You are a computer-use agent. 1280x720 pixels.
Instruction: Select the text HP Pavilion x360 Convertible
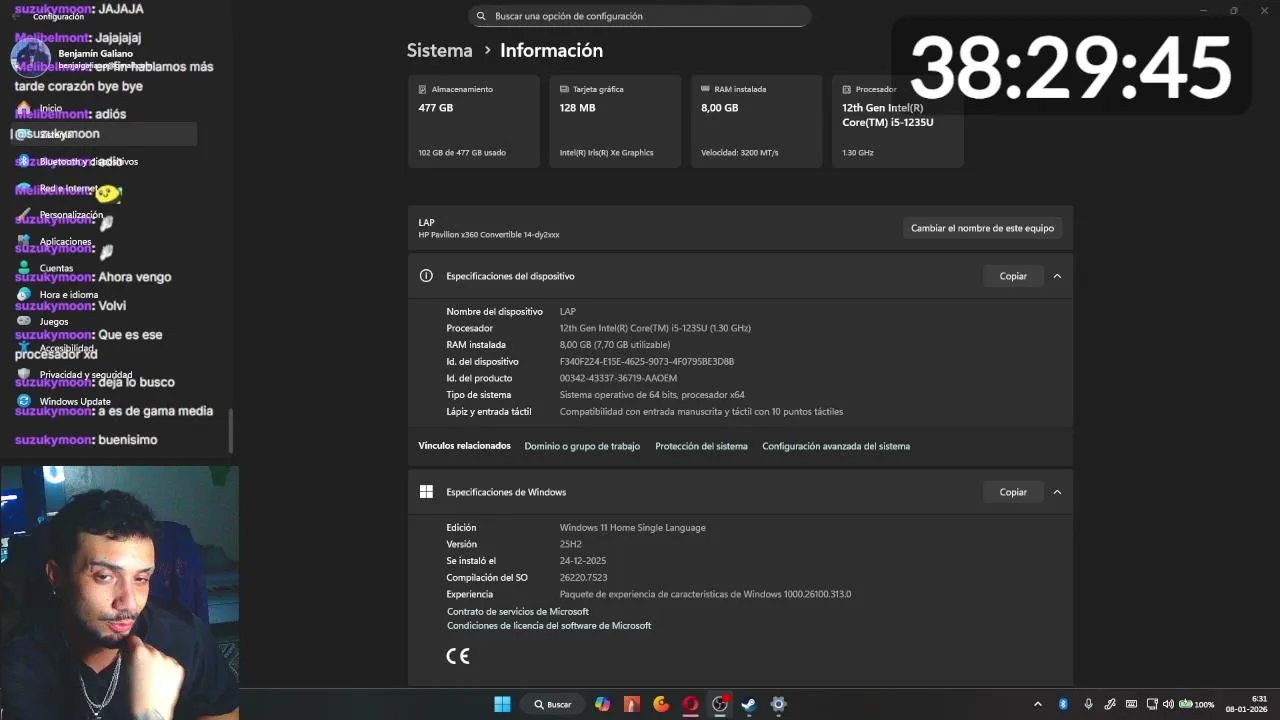489,235
